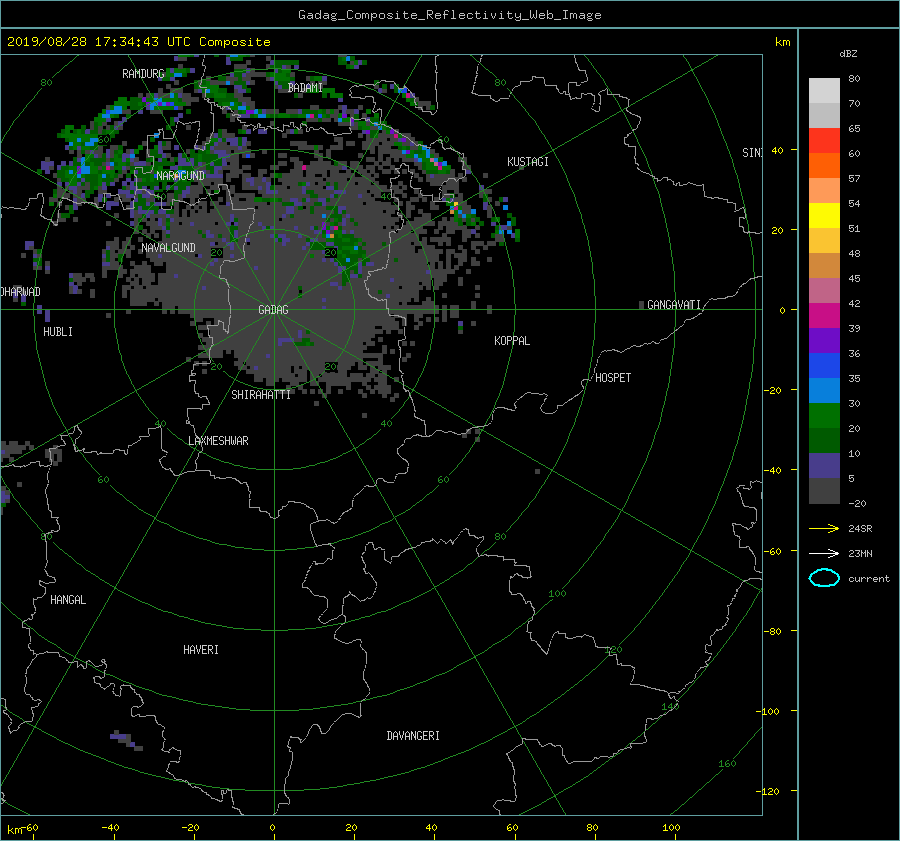Image resolution: width=900 pixels, height=841 pixels.
Task: Click the current legend label
Action: [869, 579]
